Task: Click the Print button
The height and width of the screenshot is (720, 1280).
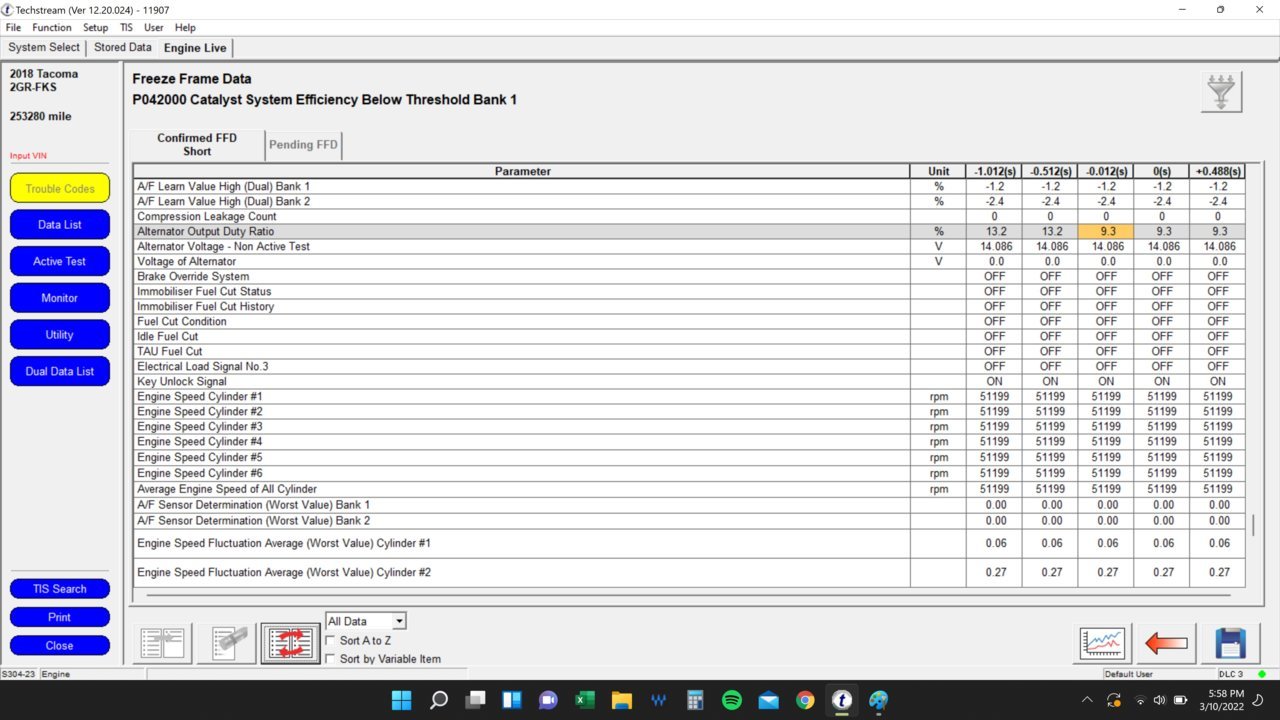Action: (60, 617)
